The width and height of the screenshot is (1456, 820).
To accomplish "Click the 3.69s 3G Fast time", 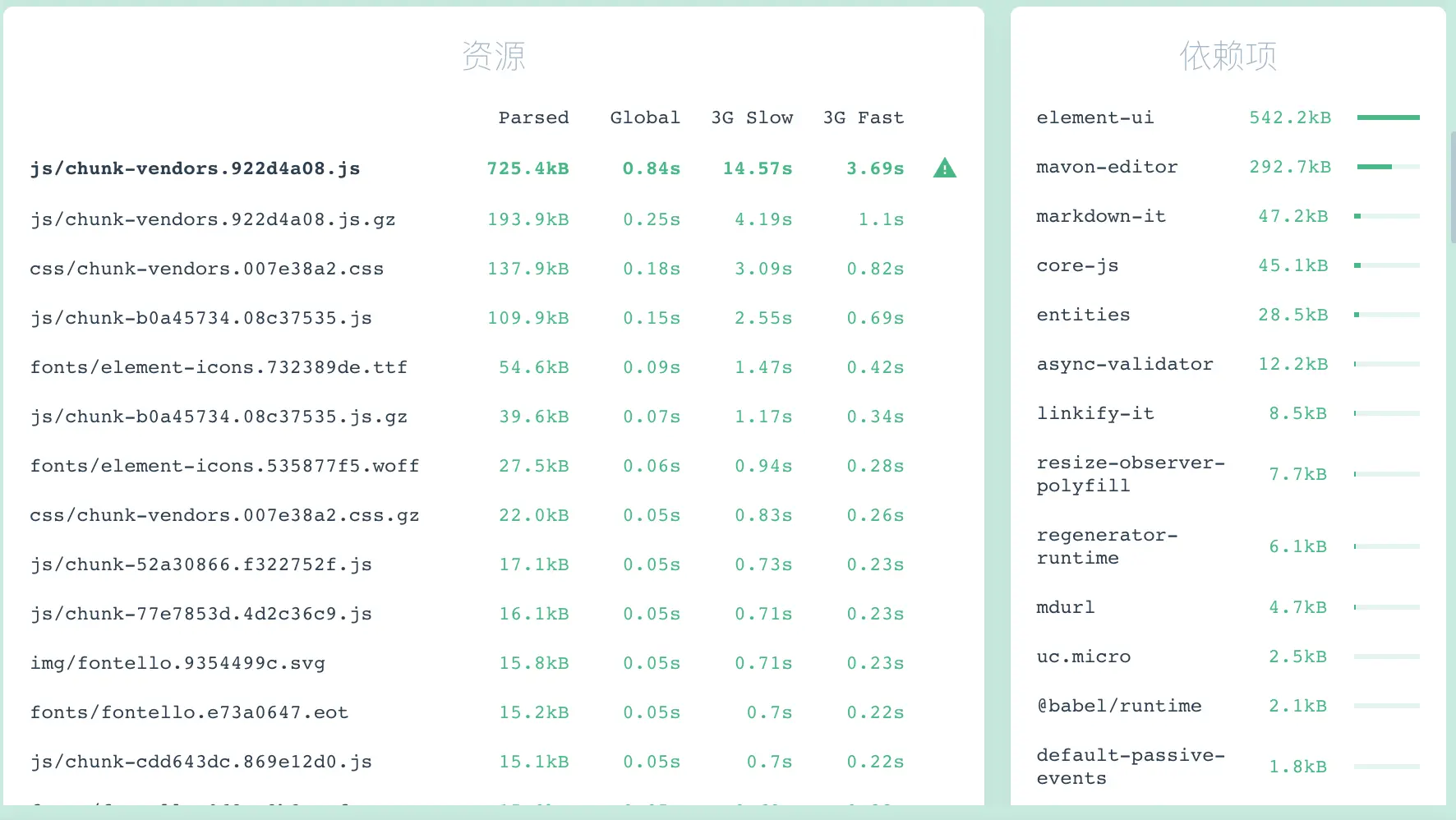I will point(875,168).
